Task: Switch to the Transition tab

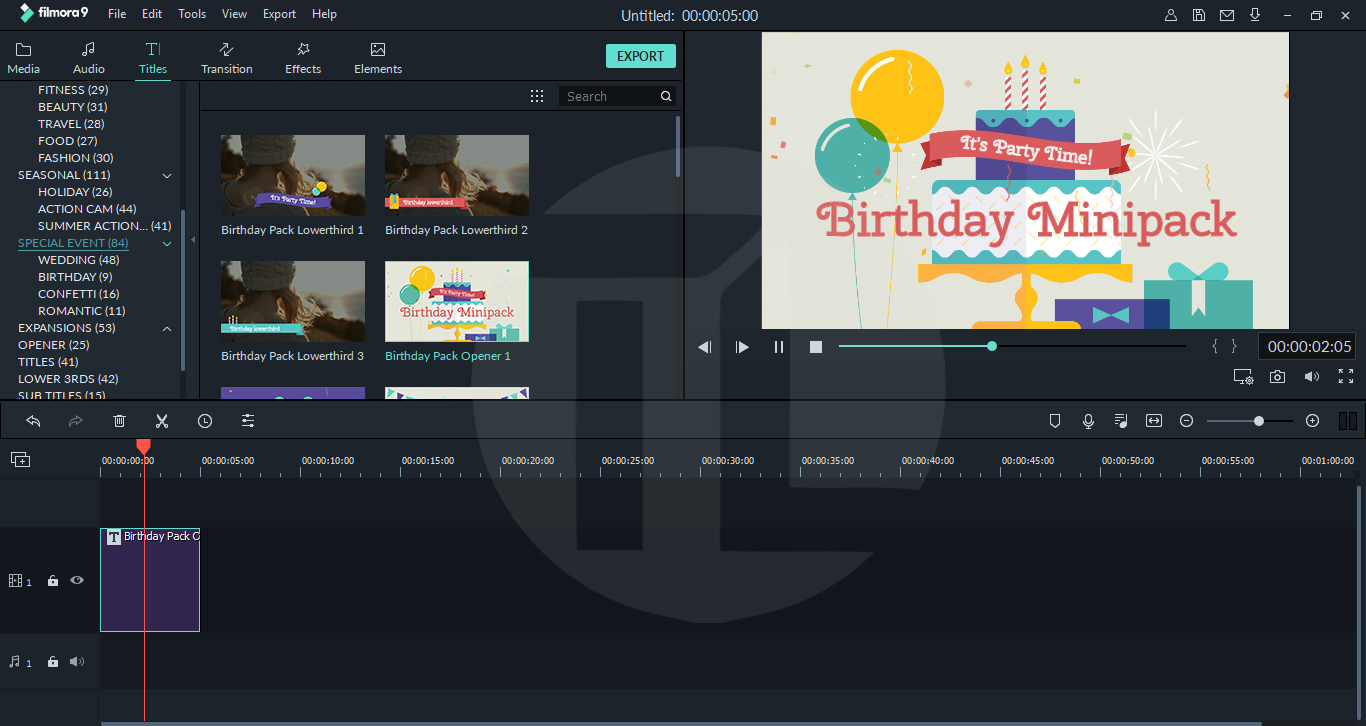Action: click(227, 57)
